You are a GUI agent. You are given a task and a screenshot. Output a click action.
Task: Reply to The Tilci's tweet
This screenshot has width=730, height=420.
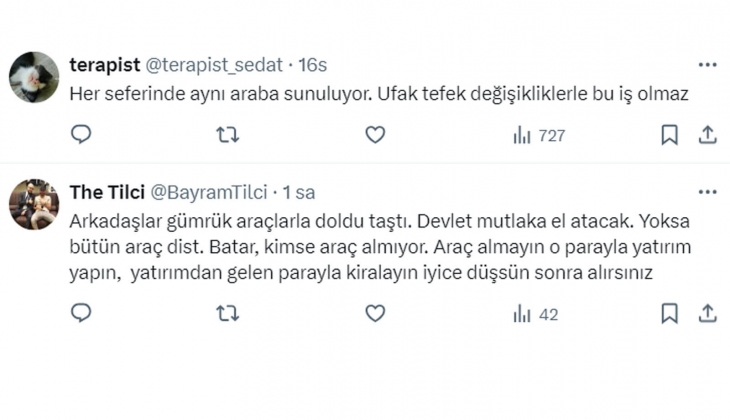click(x=82, y=313)
